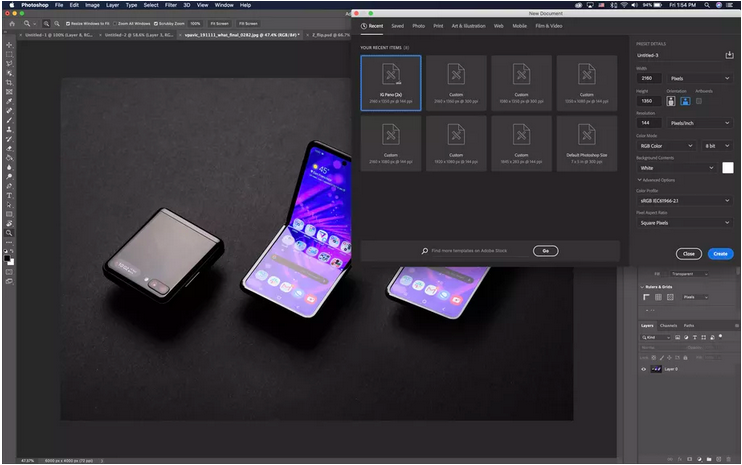Viewport: 742px width, 465px height.
Task: Switch to the Photo tab
Action: coord(418,26)
